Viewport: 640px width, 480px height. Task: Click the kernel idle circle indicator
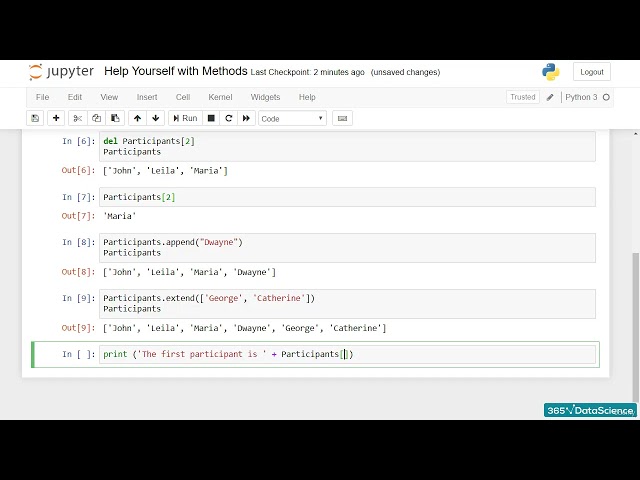[x=606, y=97]
